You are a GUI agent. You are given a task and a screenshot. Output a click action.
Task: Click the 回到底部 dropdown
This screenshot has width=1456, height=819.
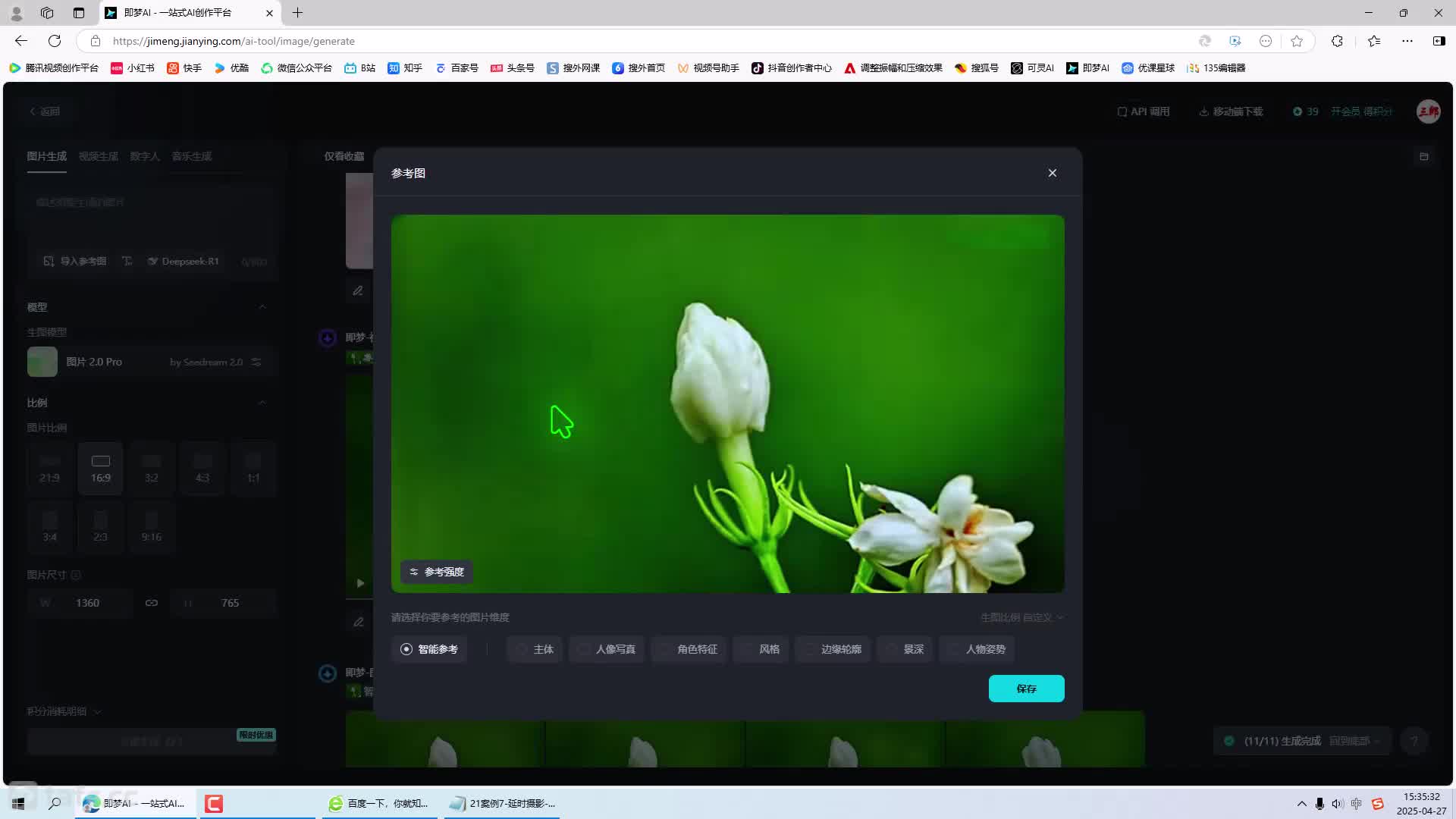pos(1354,741)
